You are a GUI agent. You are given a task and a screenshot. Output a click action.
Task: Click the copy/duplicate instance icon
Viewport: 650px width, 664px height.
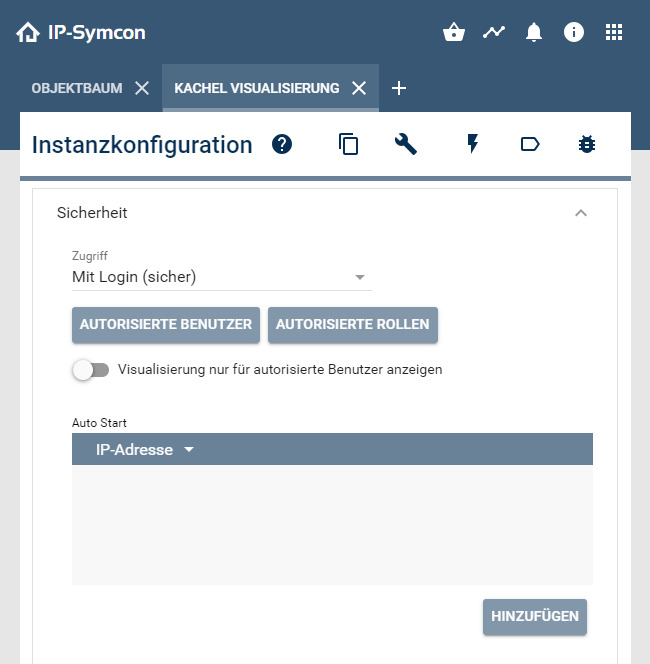pos(348,144)
